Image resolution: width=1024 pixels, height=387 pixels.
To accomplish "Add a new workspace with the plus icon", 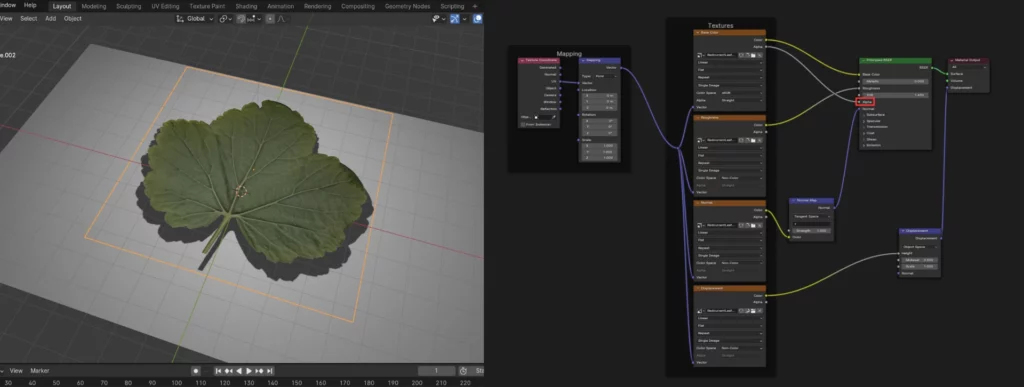I will (475, 6).
